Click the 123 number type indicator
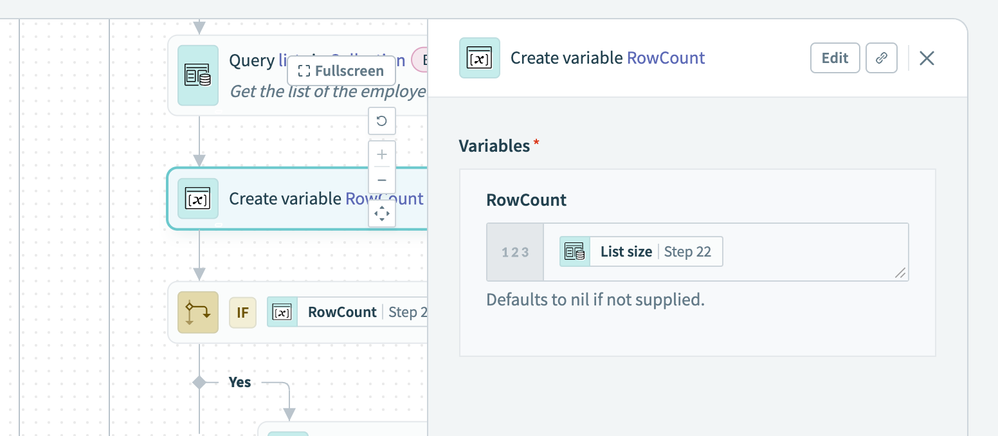The image size is (998, 436). tap(515, 252)
